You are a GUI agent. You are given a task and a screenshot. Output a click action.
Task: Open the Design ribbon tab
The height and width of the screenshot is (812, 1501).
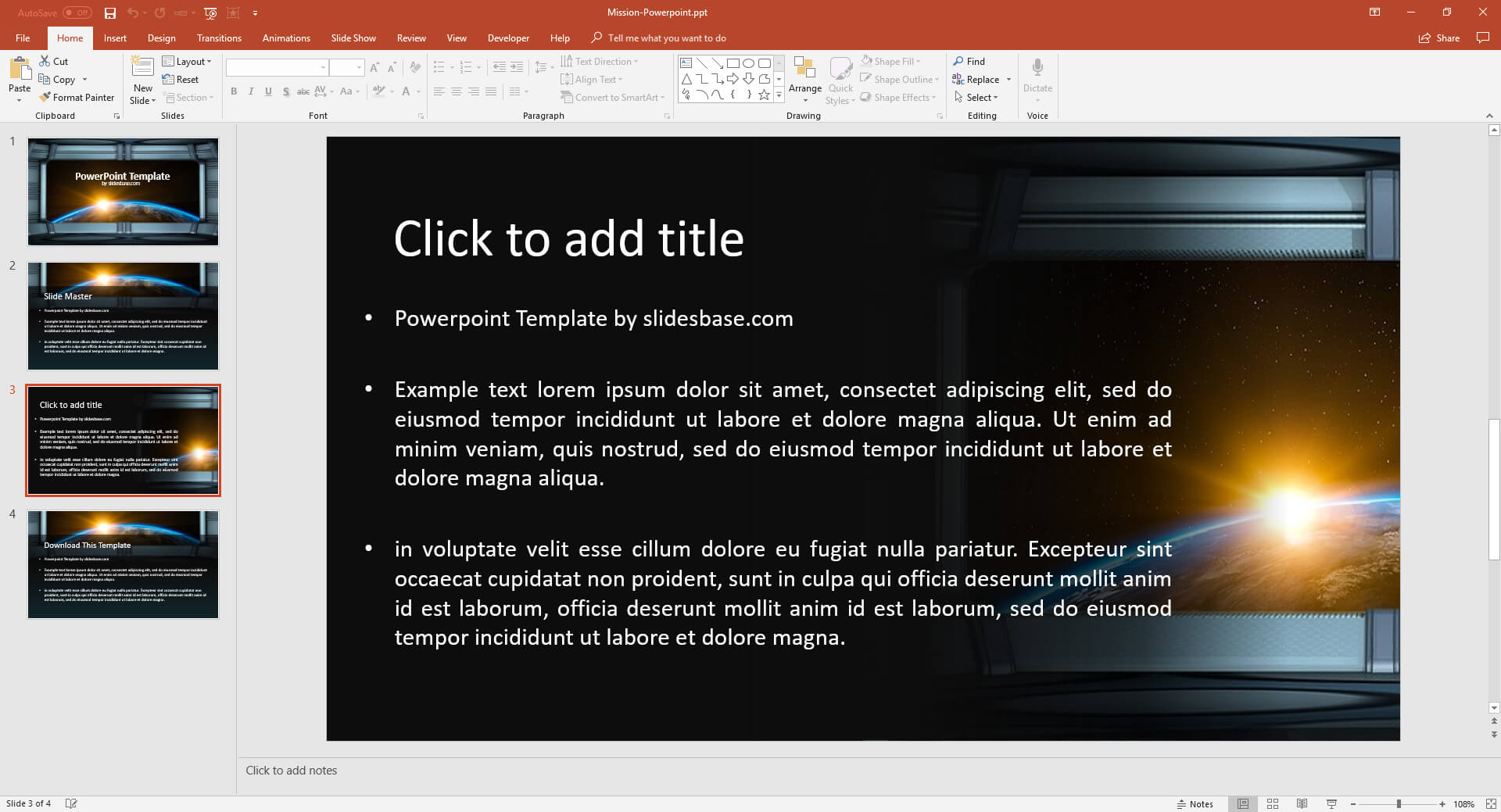pyautogui.click(x=161, y=38)
